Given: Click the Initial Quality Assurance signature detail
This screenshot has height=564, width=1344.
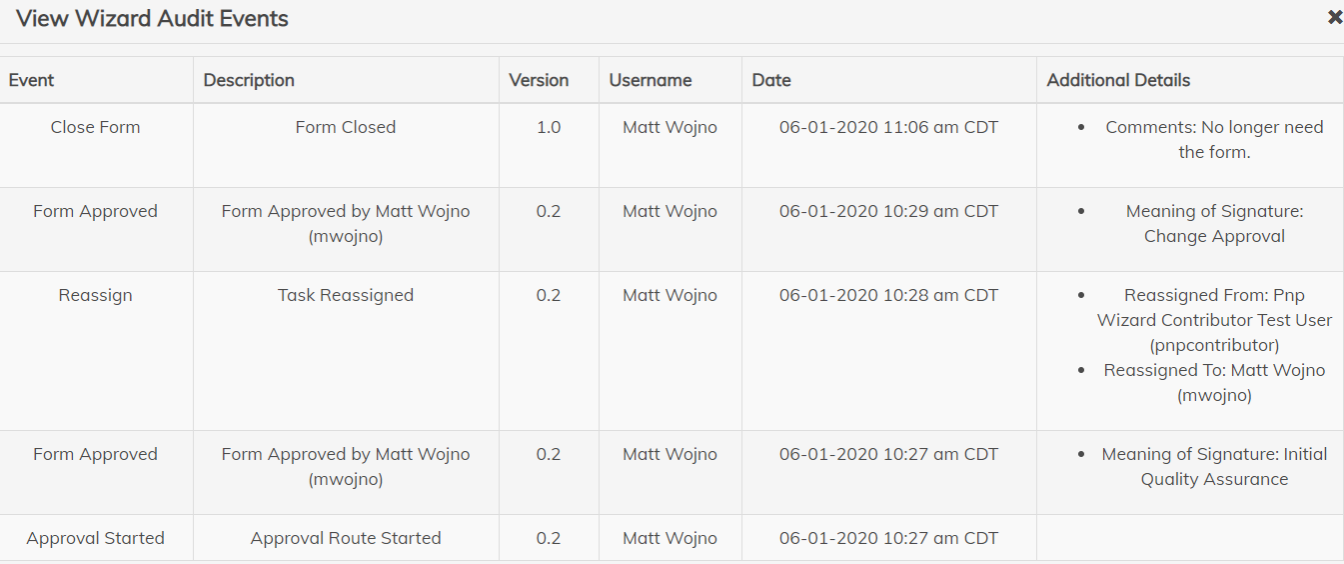Looking at the screenshot, I should (1214, 467).
